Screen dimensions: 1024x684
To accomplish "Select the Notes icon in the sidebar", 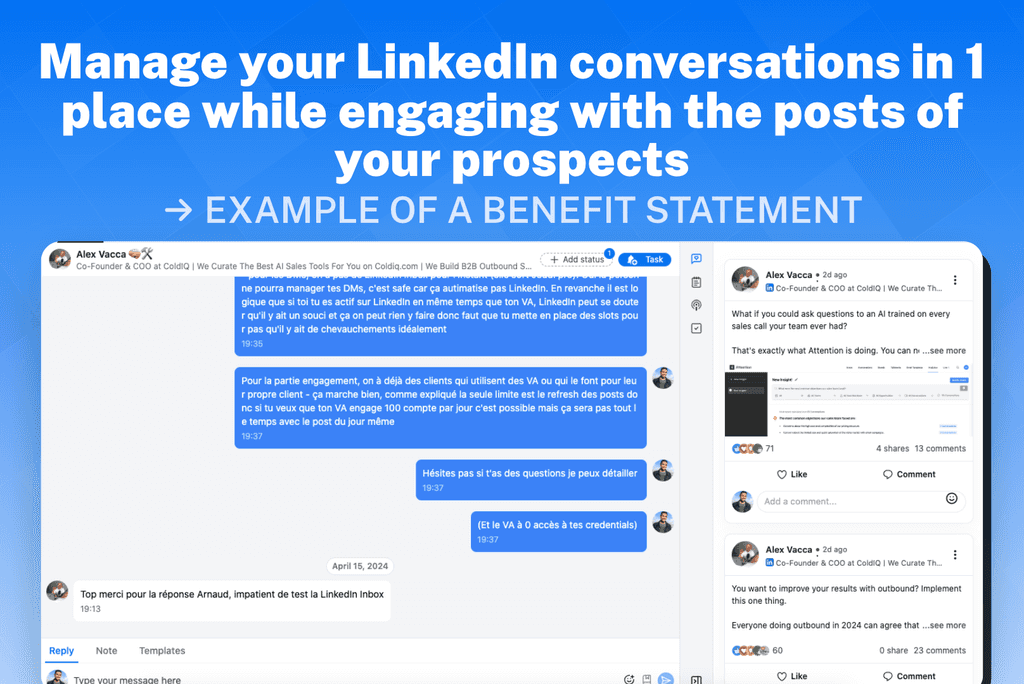I will coord(697,282).
